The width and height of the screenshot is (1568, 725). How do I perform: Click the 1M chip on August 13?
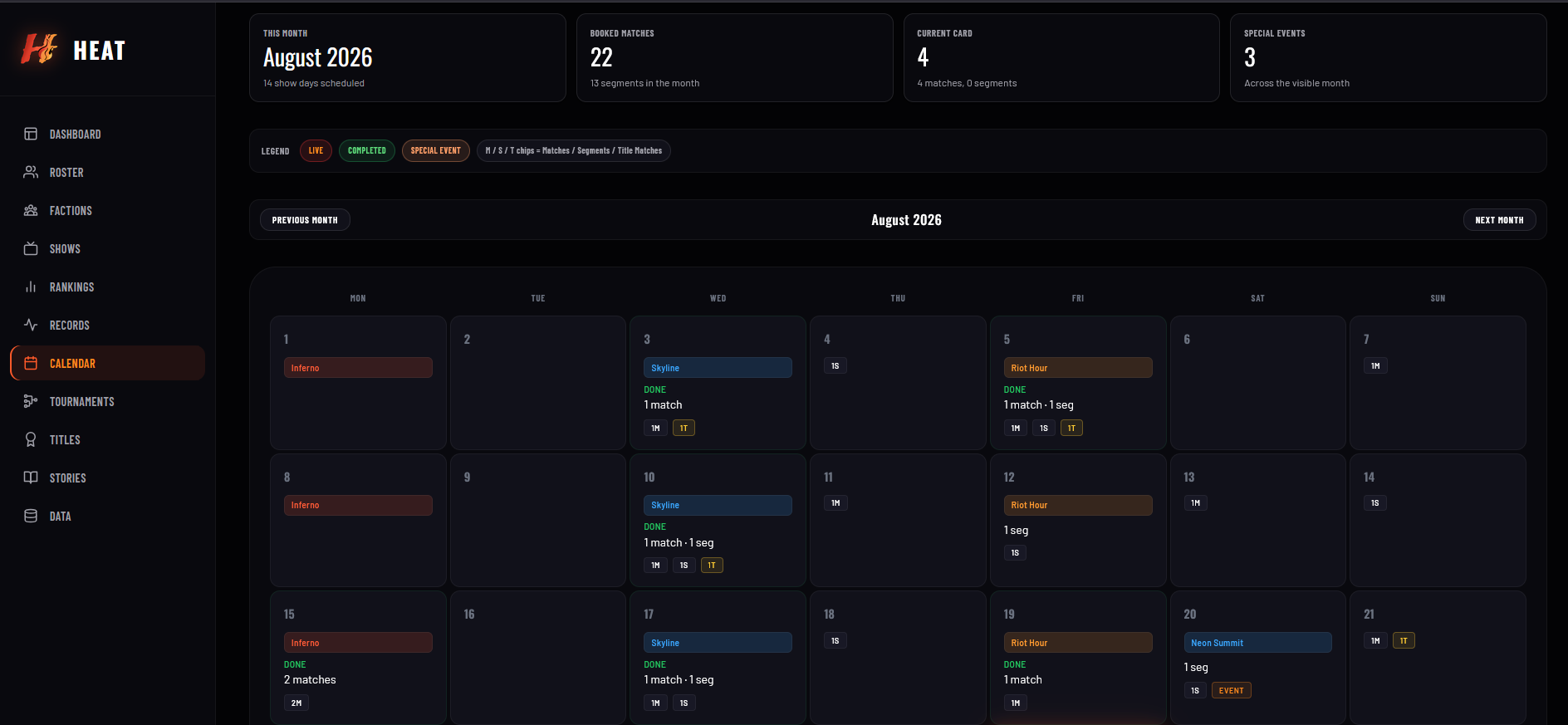coord(1195,502)
